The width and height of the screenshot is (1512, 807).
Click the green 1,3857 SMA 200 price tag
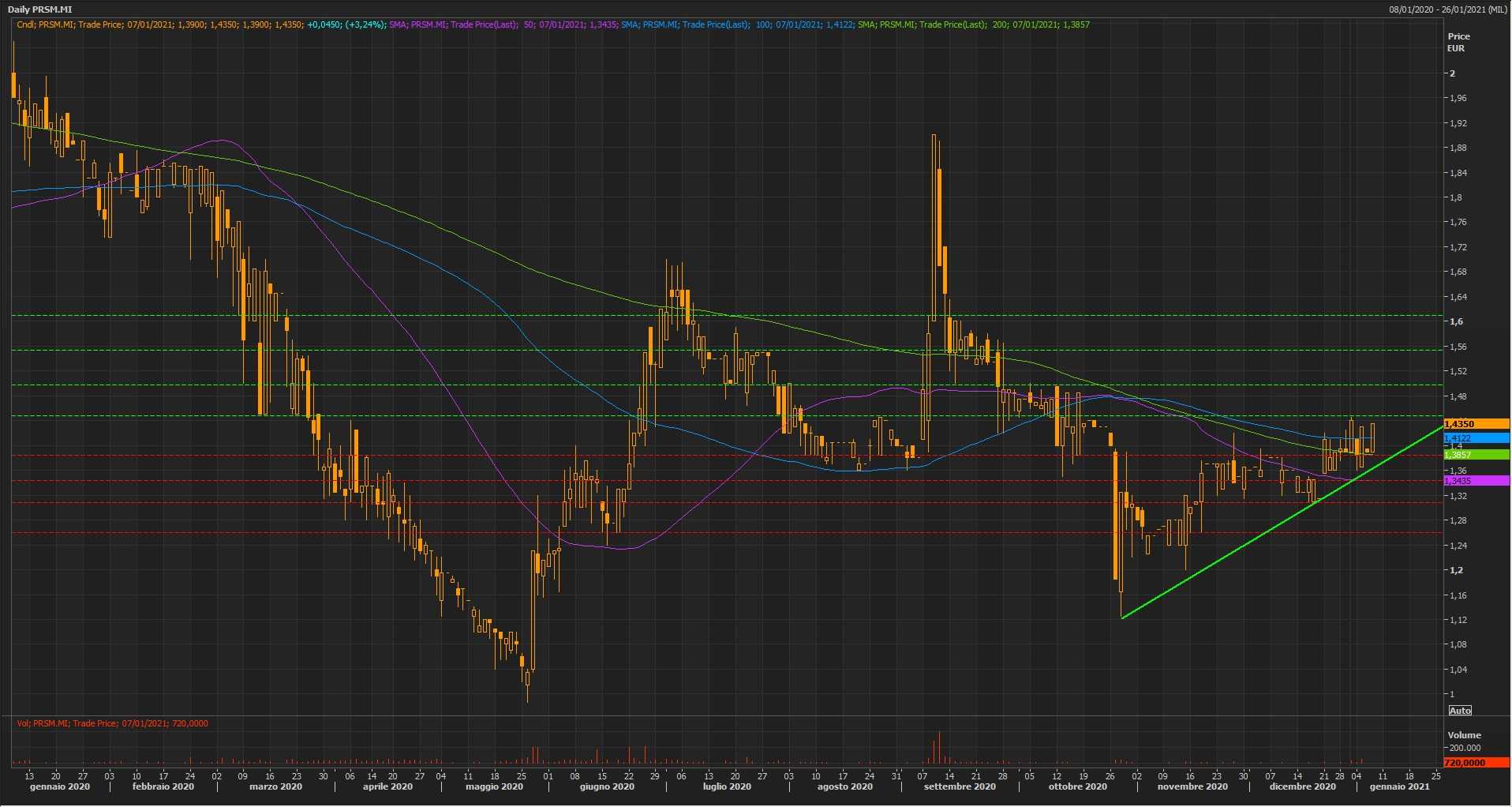[1474, 455]
